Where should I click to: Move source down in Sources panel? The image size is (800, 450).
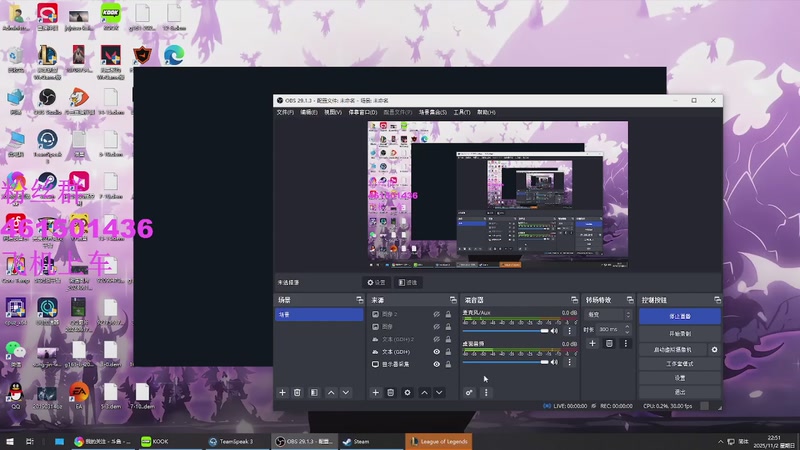pos(439,392)
